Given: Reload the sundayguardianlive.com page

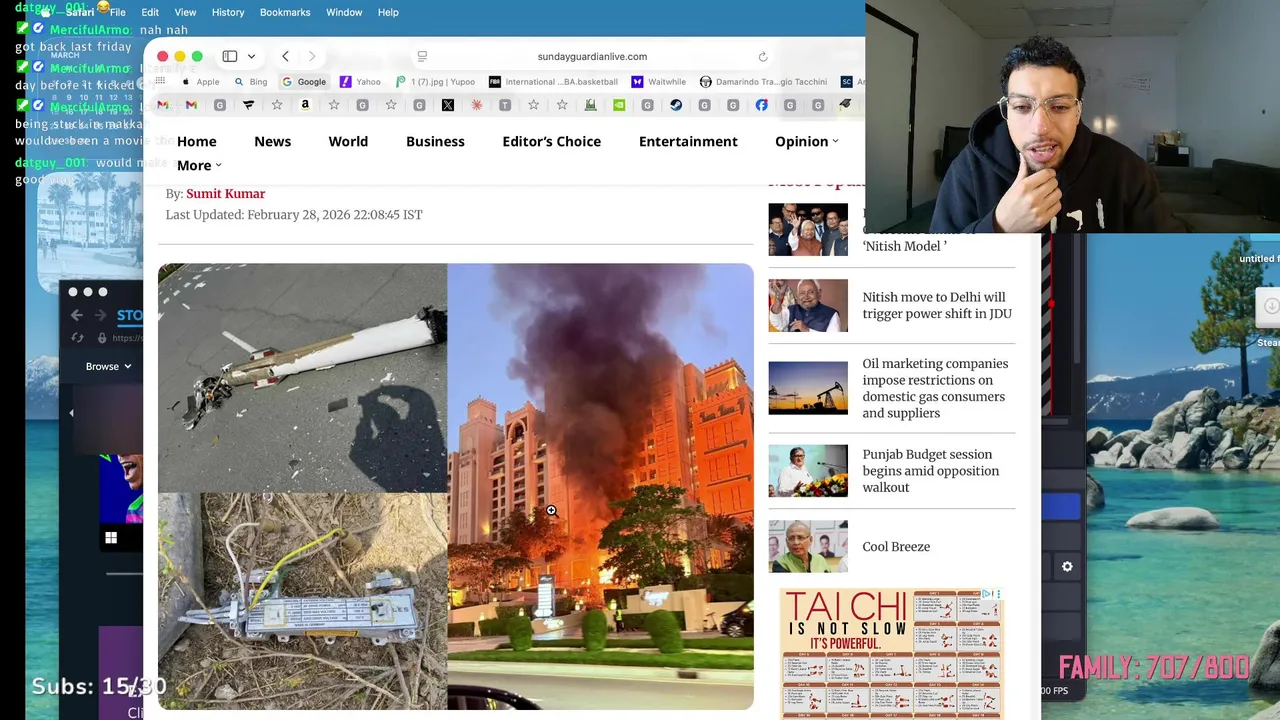Looking at the screenshot, I should pyautogui.click(x=763, y=57).
